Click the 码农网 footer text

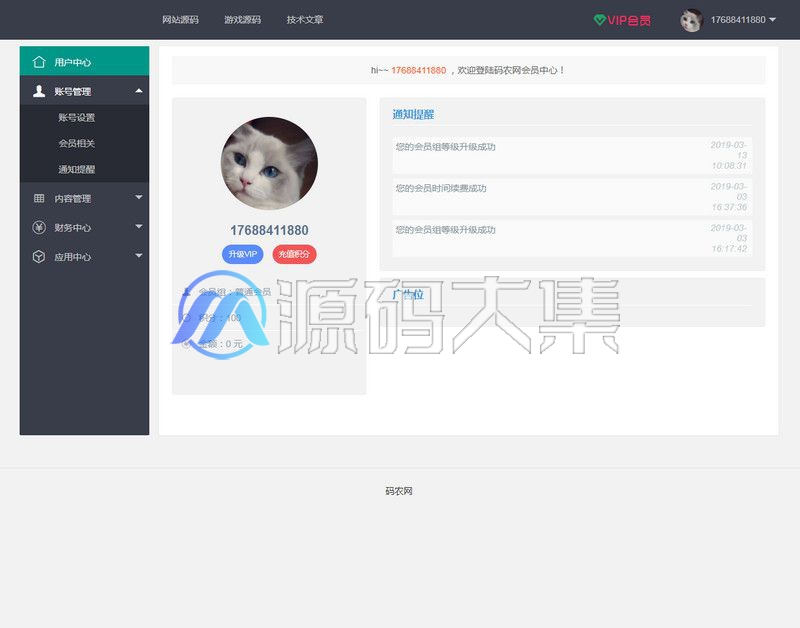[399, 491]
